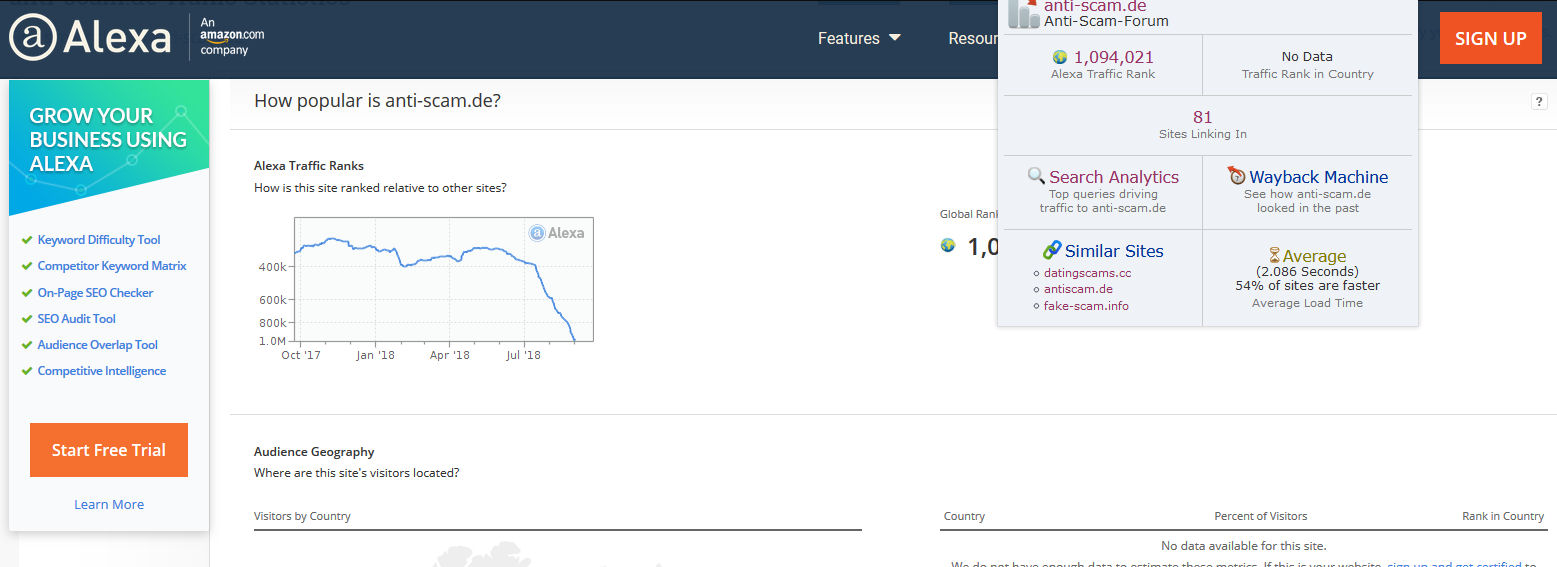This screenshot has width=1557, height=567.
Task: Click the Alexa logo in header
Action: (91, 38)
